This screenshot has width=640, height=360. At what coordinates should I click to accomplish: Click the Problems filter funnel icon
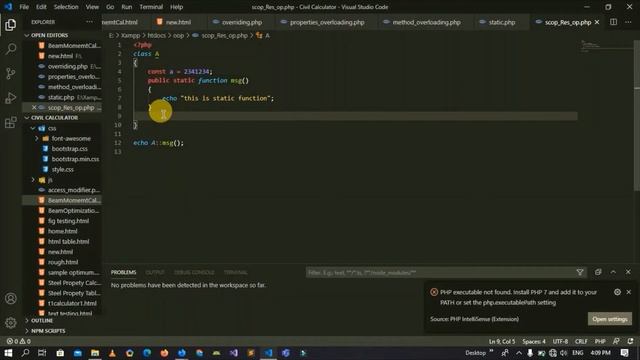(x=580, y=272)
